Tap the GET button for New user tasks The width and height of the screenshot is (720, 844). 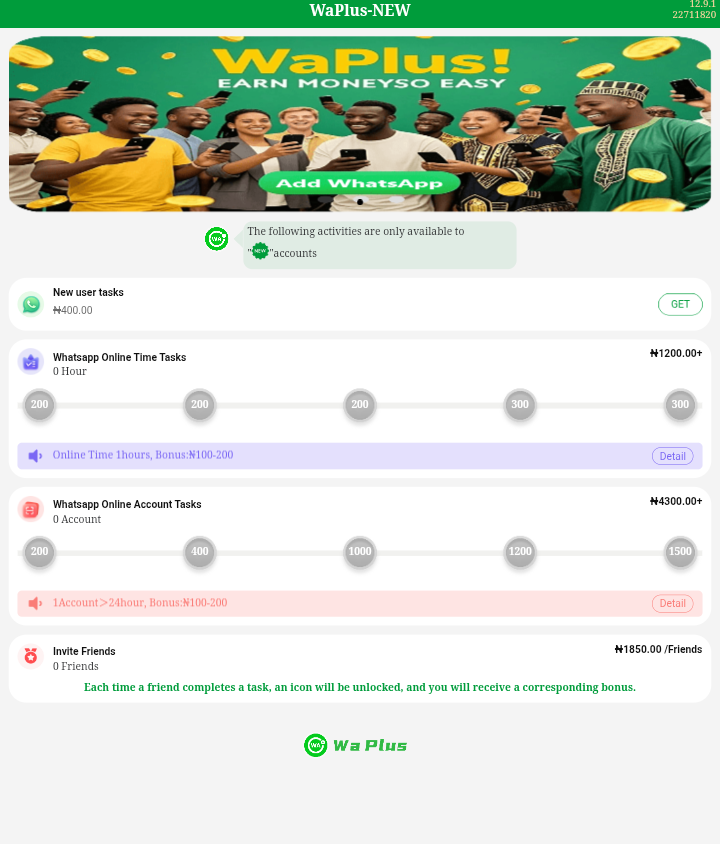point(680,304)
